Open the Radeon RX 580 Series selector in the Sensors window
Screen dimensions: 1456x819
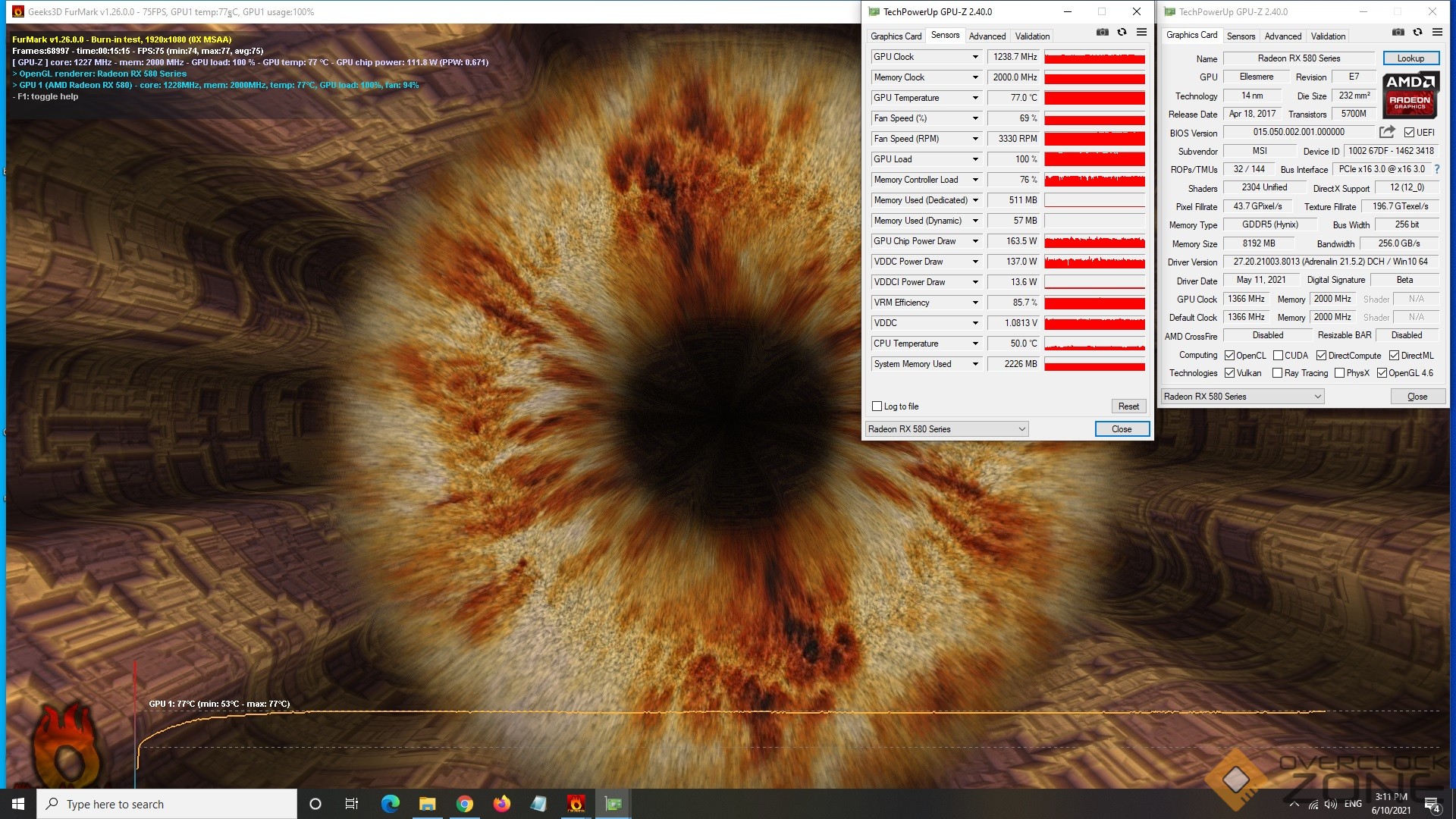click(946, 429)
